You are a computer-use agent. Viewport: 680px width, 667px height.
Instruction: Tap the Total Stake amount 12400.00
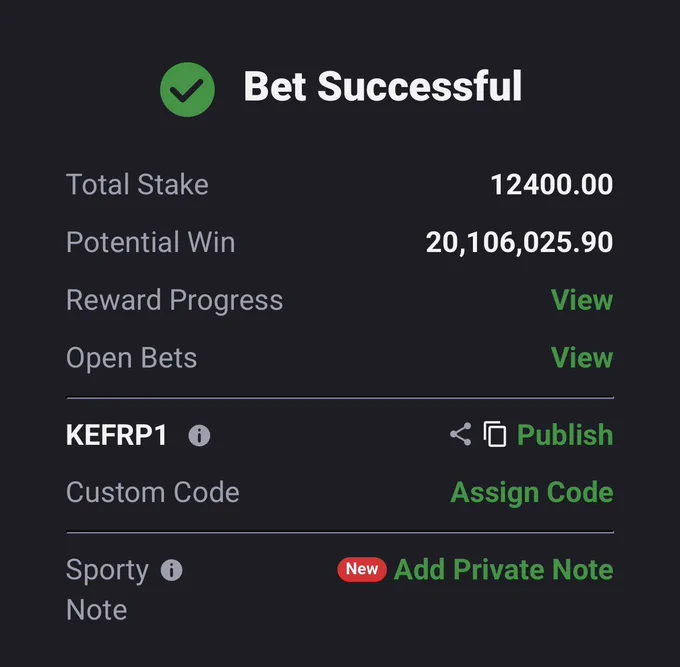[552, 184]
